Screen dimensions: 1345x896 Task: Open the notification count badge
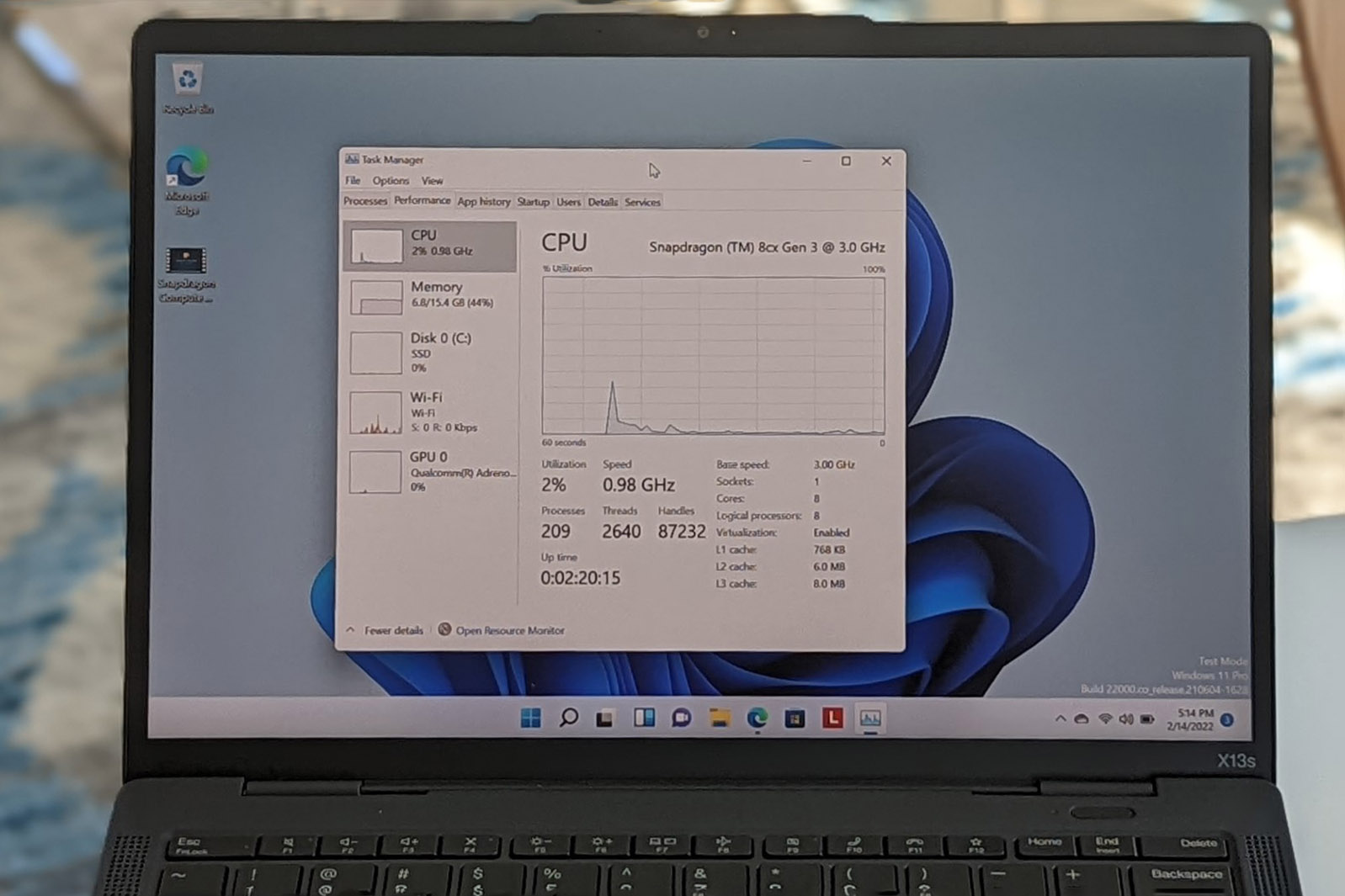pyautogui.click(x=1227, y=720)
